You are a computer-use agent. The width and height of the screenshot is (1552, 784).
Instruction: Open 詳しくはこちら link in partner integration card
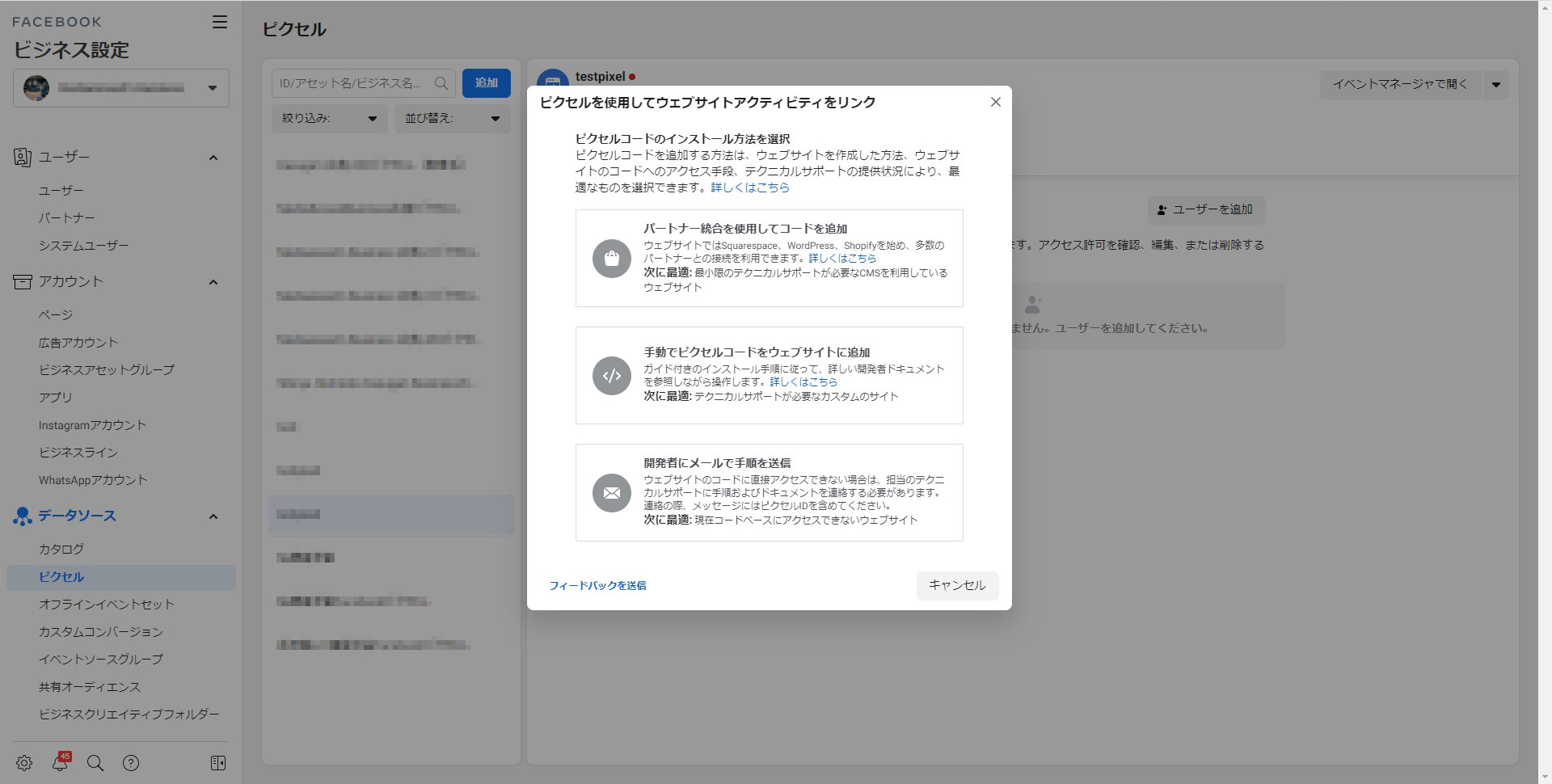842,259
